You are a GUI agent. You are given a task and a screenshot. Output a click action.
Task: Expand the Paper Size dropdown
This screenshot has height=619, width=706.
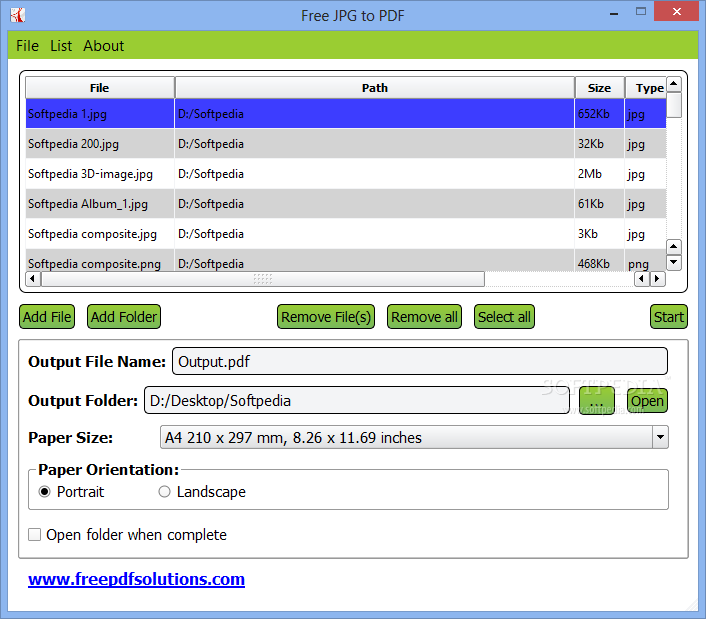click(661, 437)
